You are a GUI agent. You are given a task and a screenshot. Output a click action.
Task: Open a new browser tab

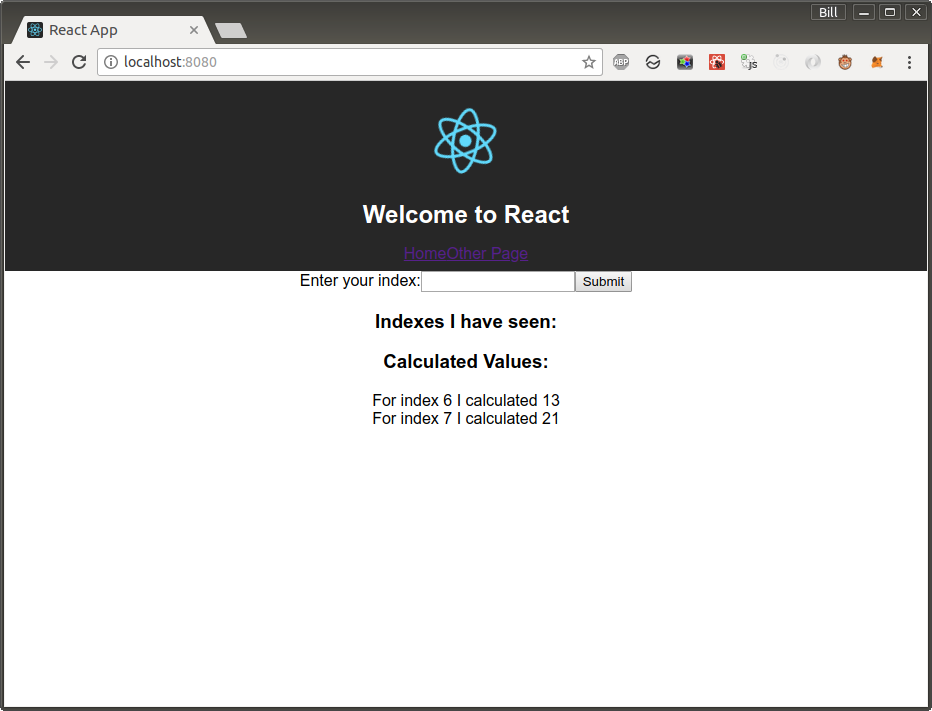[231, 30]
